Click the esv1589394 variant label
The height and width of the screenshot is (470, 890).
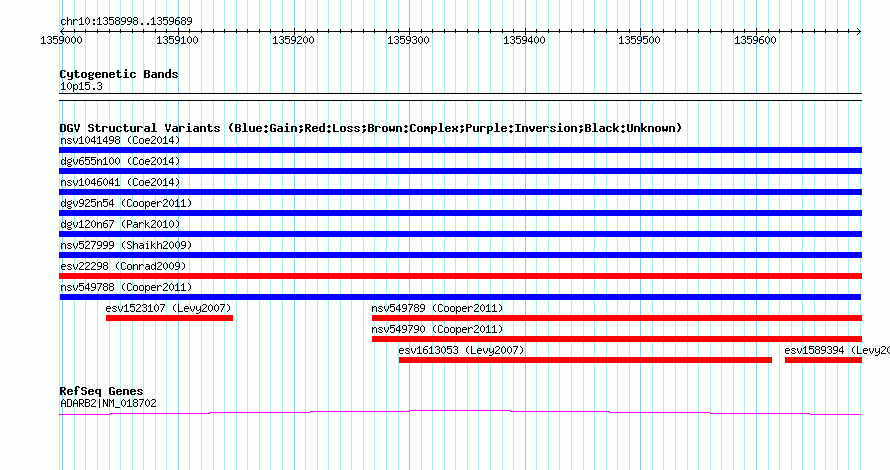pyautogui.click(x=837, y=350)
